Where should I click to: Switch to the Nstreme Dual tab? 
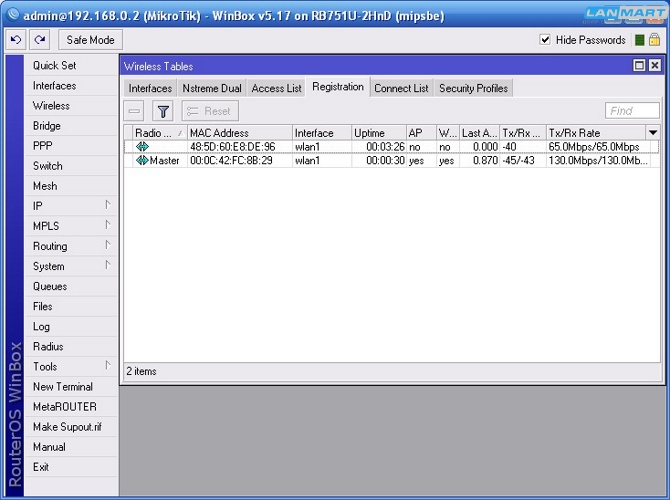(x=212, y=88)
